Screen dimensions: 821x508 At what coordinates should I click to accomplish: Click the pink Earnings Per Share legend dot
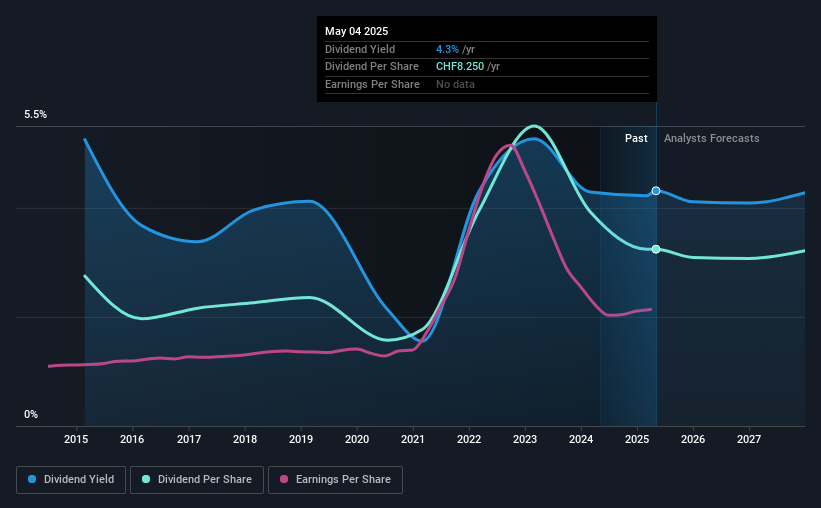click(x=284, y=479)
